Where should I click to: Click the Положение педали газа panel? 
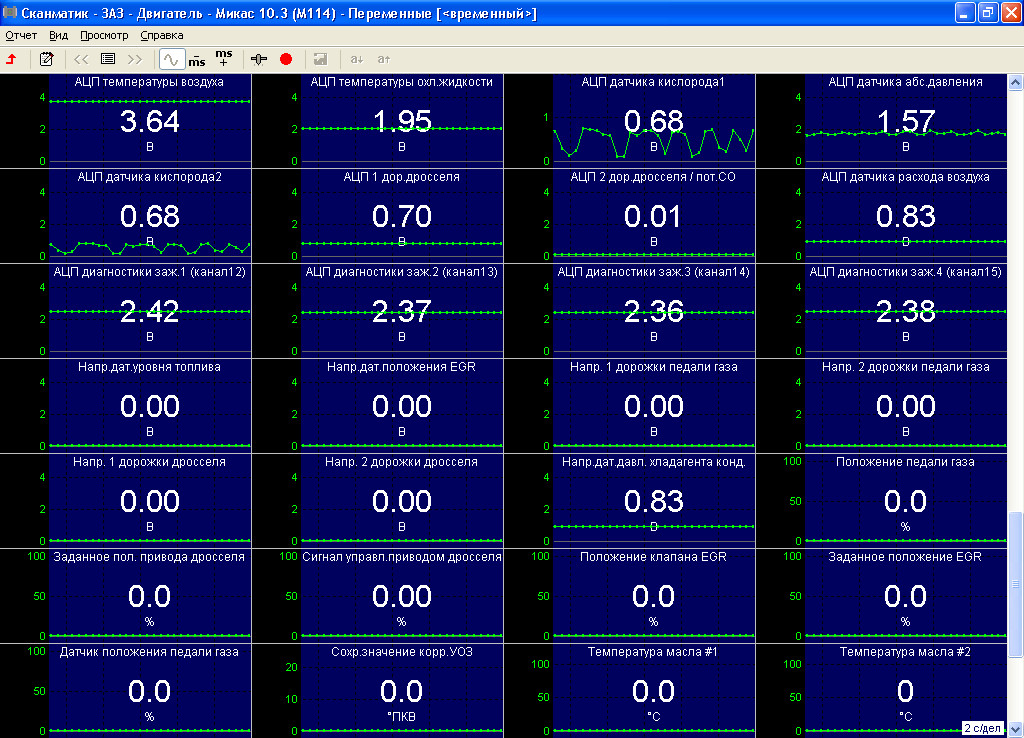click(906, 502)
